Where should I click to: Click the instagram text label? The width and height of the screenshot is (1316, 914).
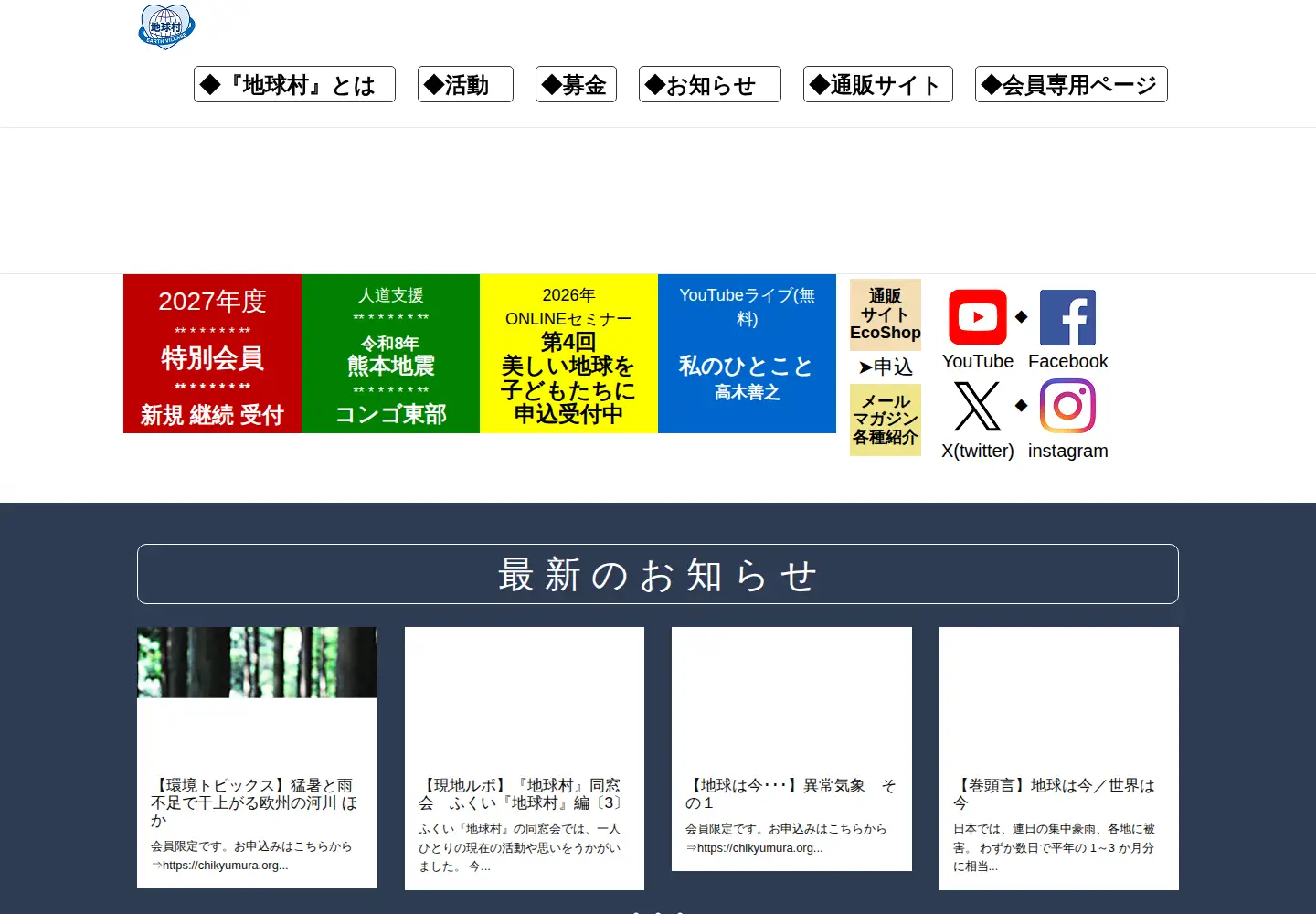click(x=1067, y=451)
